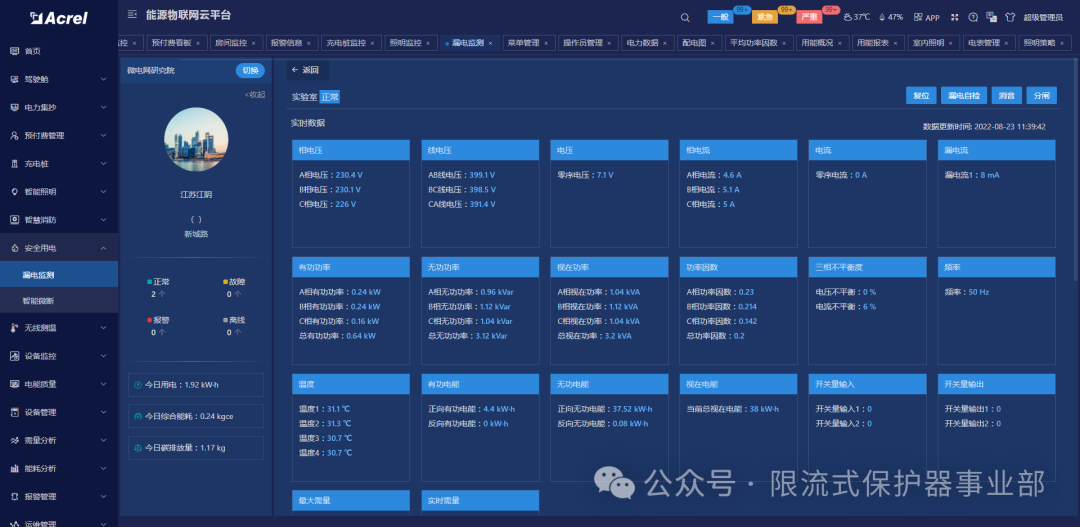Collapse the project panel via 收起

(255, 94)
